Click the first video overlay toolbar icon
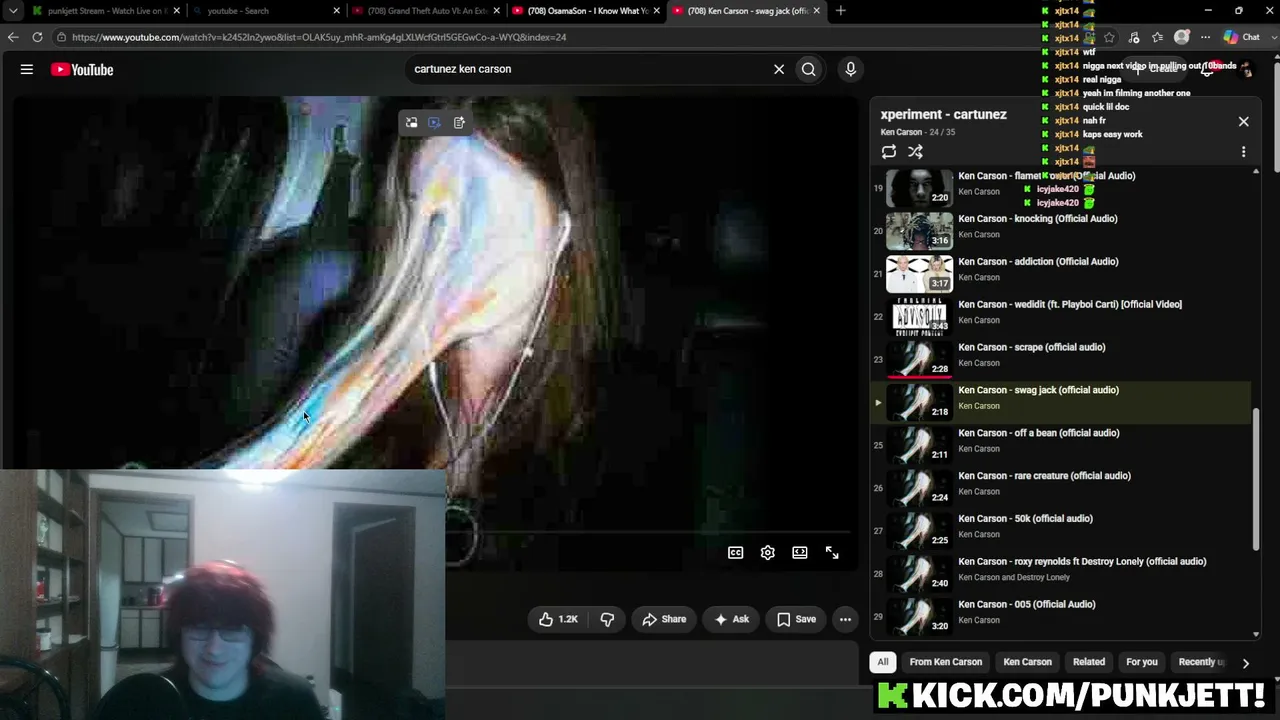The image size is (1280, 720). [411, 122]
